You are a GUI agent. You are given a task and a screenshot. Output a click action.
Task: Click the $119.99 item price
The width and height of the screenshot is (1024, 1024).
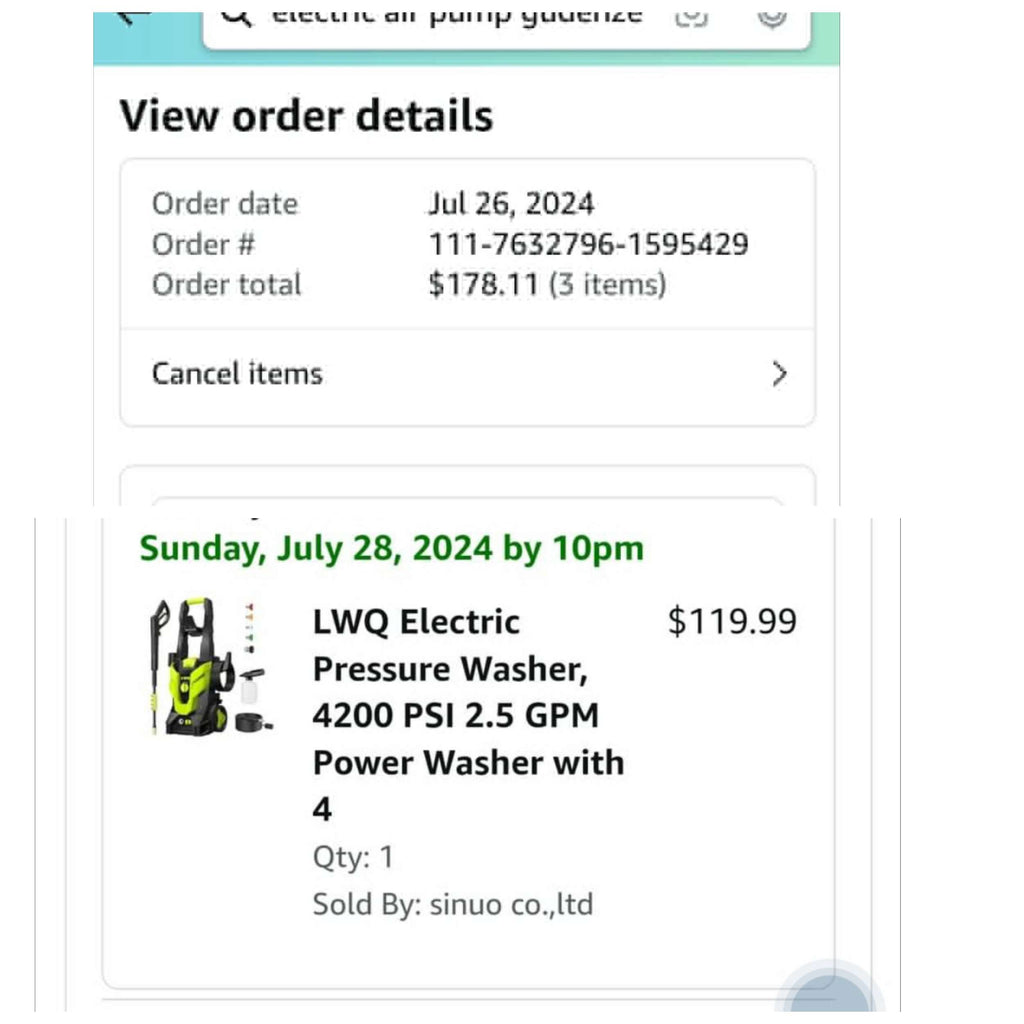[x=732, y=622]
